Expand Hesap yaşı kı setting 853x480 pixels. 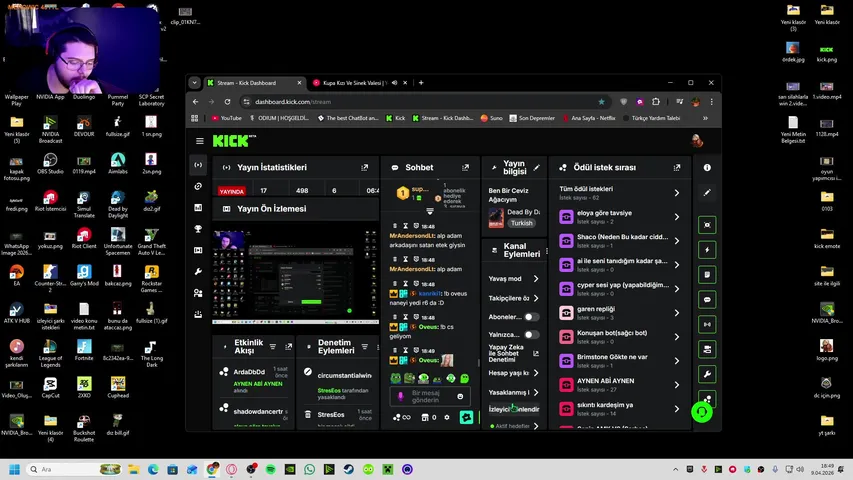tap(536, 373)
